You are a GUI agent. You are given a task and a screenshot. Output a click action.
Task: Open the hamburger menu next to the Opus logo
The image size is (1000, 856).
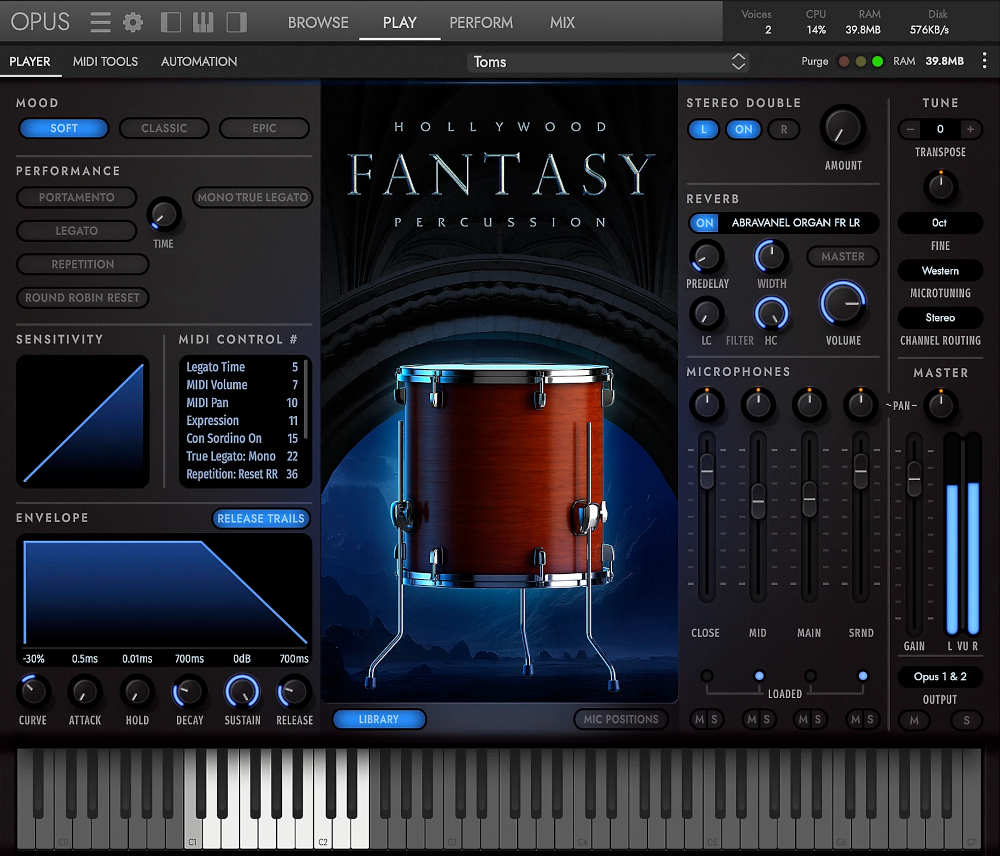[98, 21]
